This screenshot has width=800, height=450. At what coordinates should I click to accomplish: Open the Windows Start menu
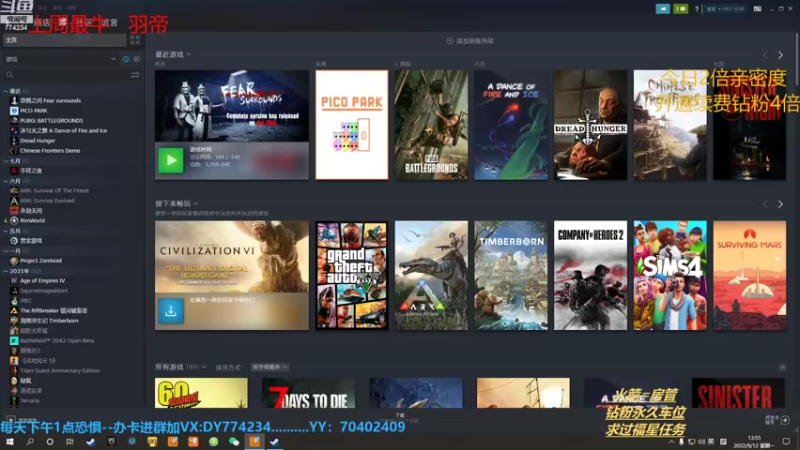coord(10,442)
